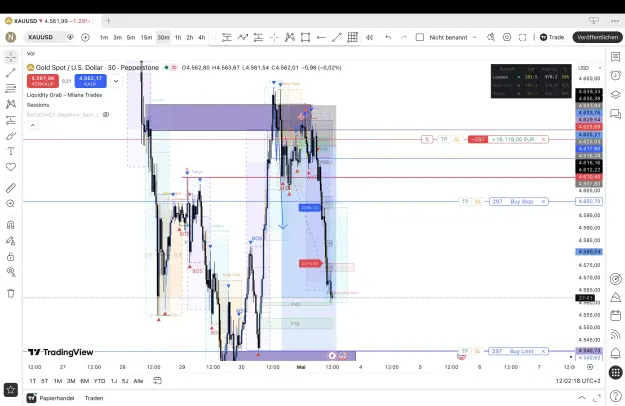Screen dimensions: 625x406
Task: Open chart settings gear in top toolbar
Action: coord(507,37)
